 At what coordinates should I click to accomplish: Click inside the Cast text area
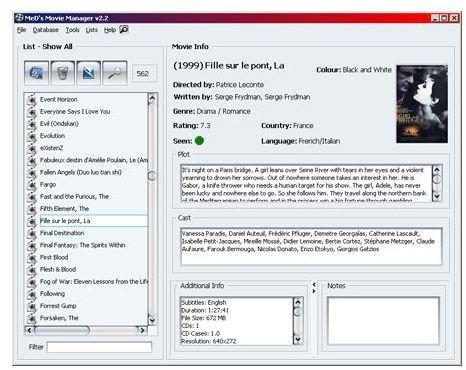click(311, 246)
